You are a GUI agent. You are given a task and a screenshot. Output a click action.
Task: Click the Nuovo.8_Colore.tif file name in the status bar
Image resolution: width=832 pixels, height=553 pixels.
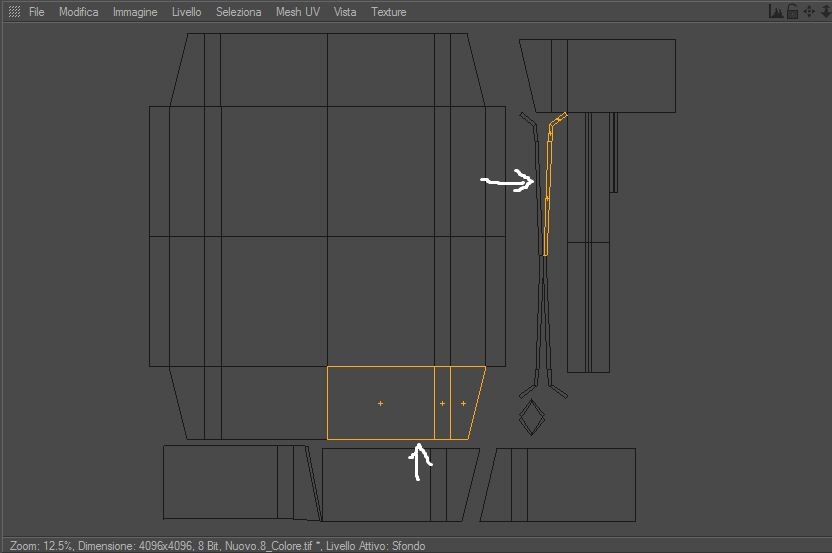pyautogui.click(x=268, y=546)
